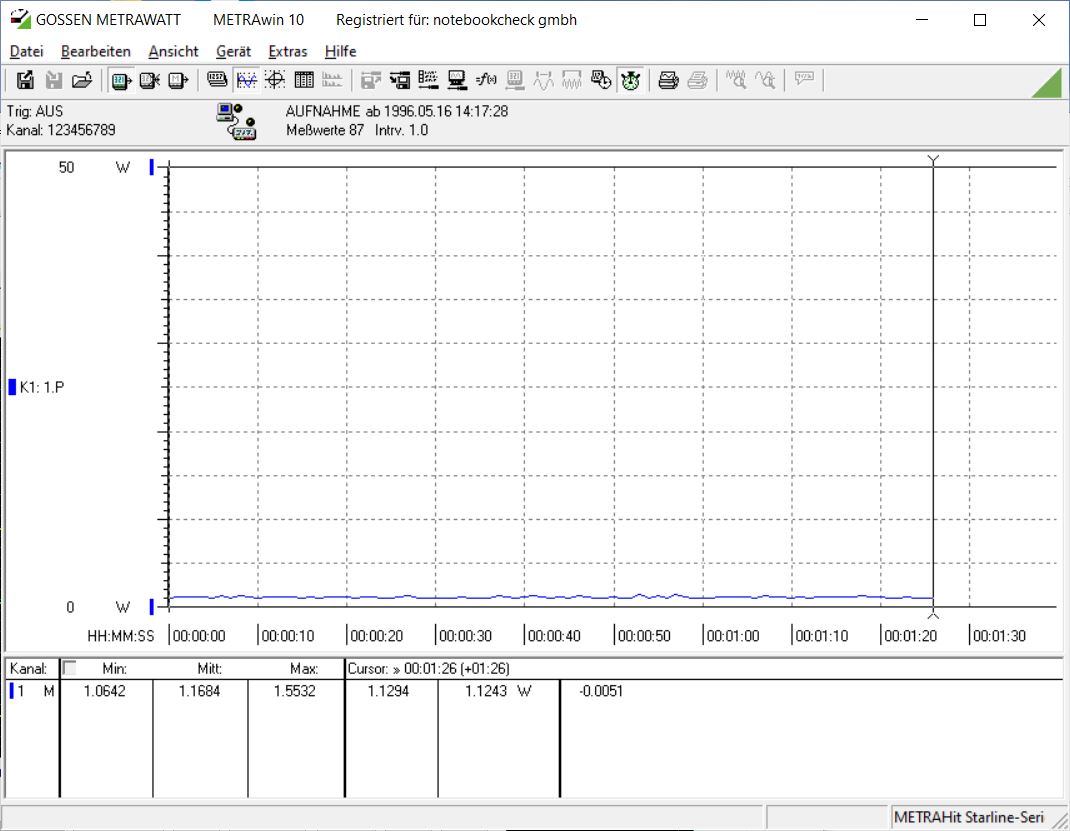
Task: Toggle the first multimeter display button
Action: pyautogui.click(x=121, y=80)
